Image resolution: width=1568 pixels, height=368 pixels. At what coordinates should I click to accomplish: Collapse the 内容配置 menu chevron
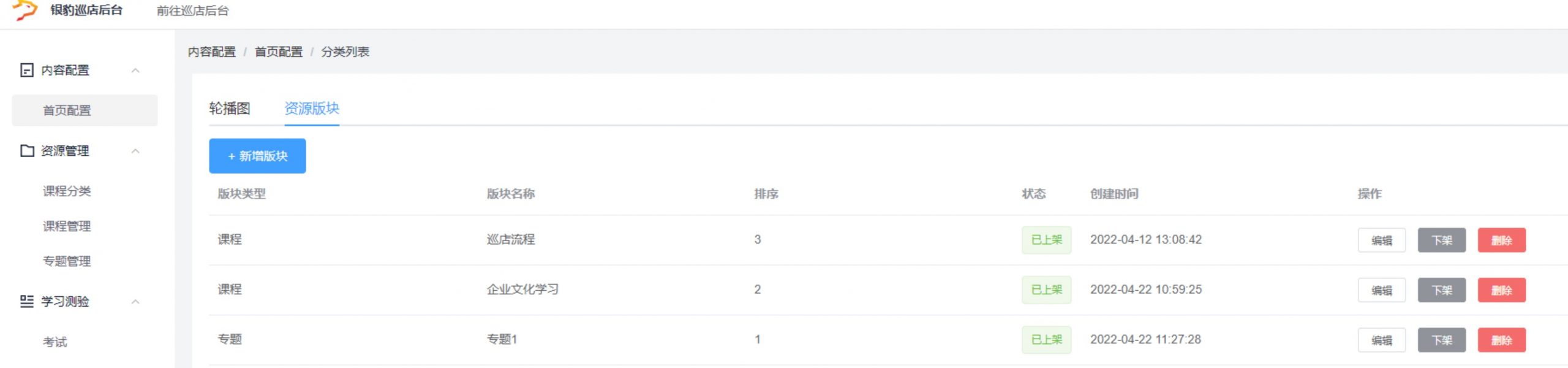pyautogui.click(x=135, y=71)
